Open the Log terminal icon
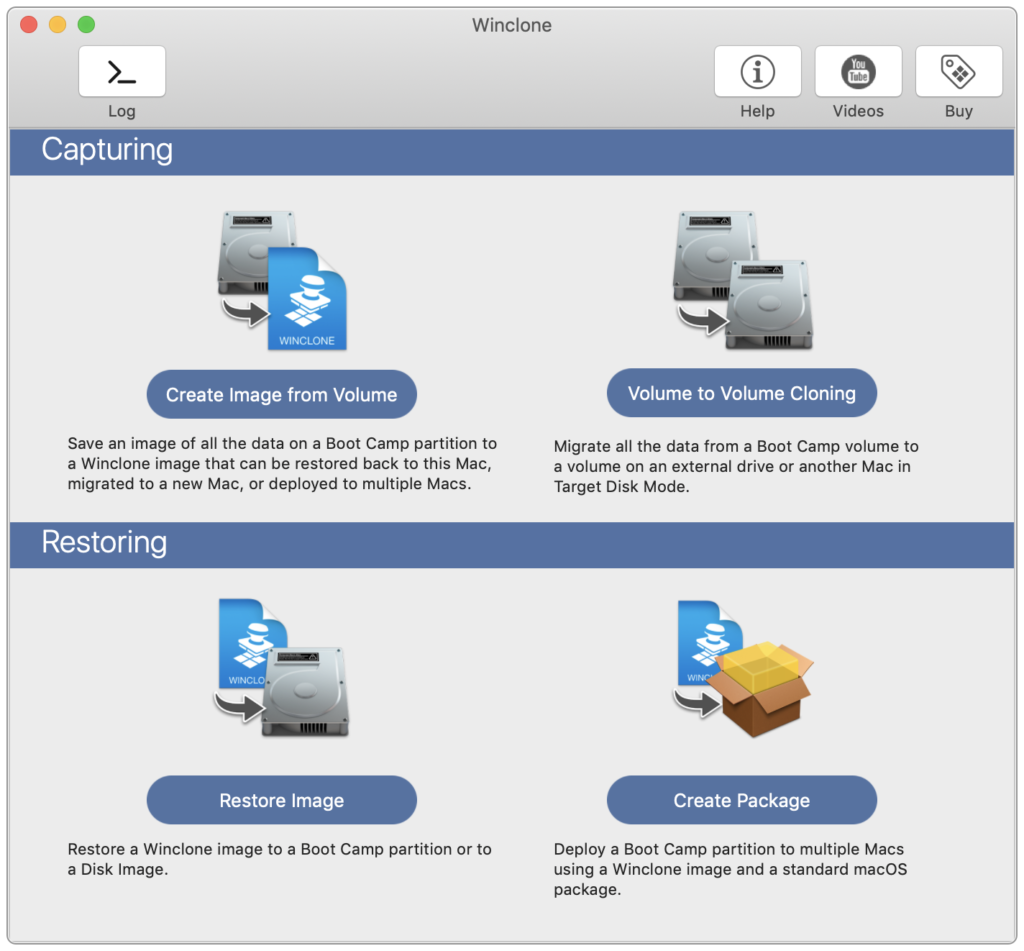 click(x=121, y=71)
